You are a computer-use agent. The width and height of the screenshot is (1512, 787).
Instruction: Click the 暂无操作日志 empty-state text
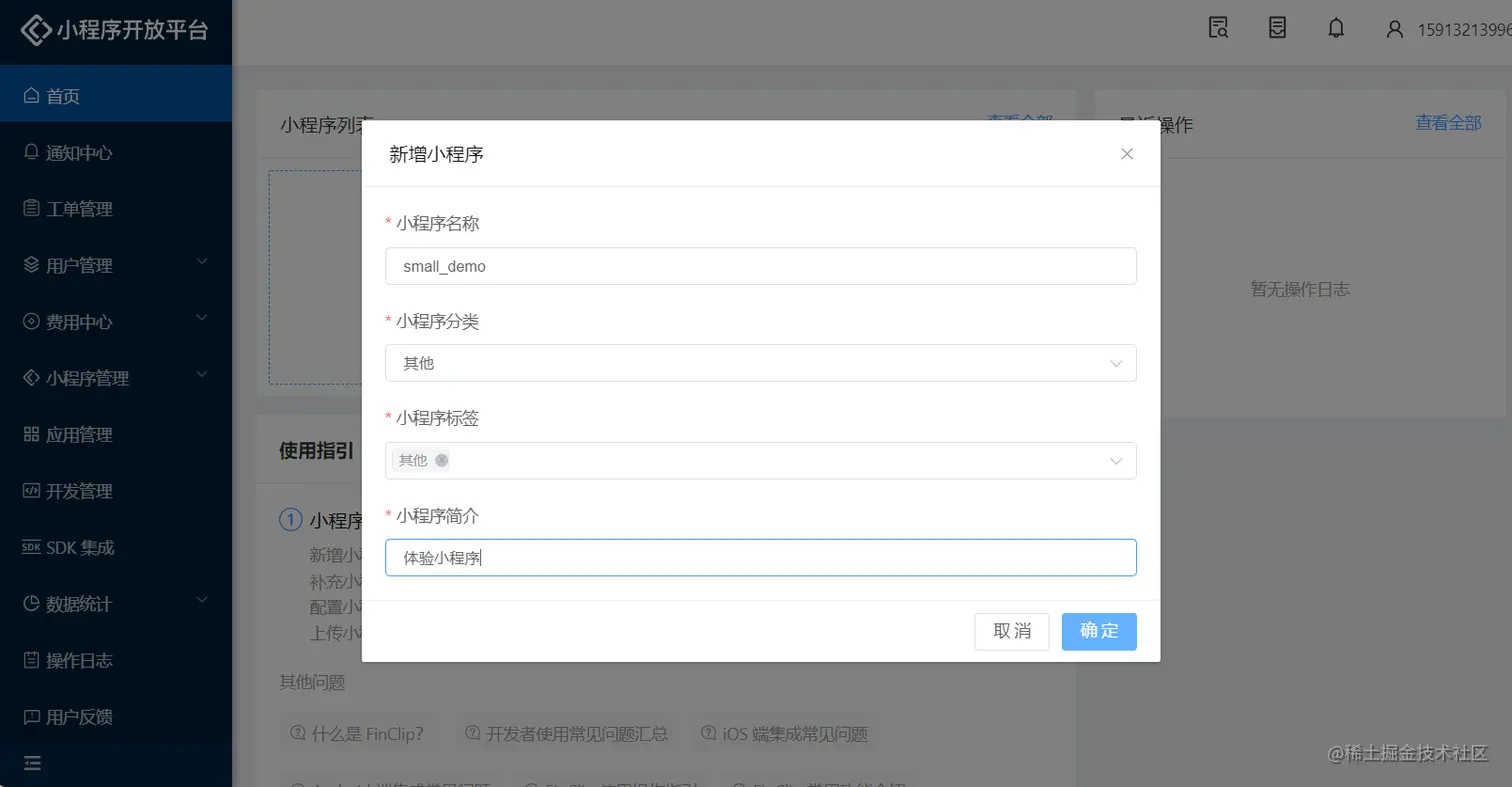[x=1300, y=289]
